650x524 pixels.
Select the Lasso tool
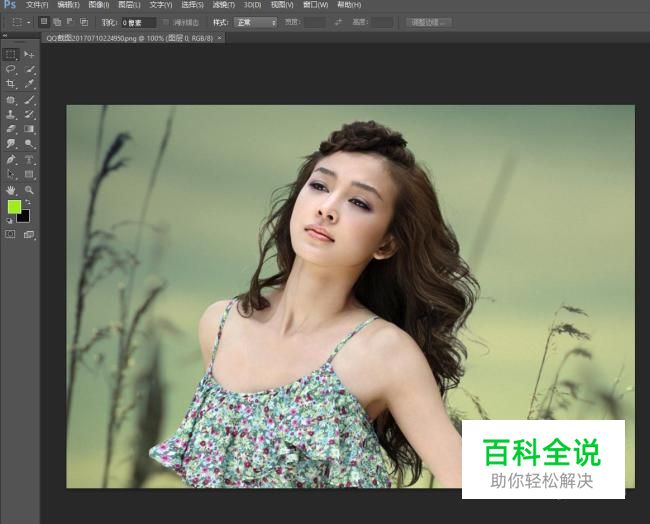point(10,69)
